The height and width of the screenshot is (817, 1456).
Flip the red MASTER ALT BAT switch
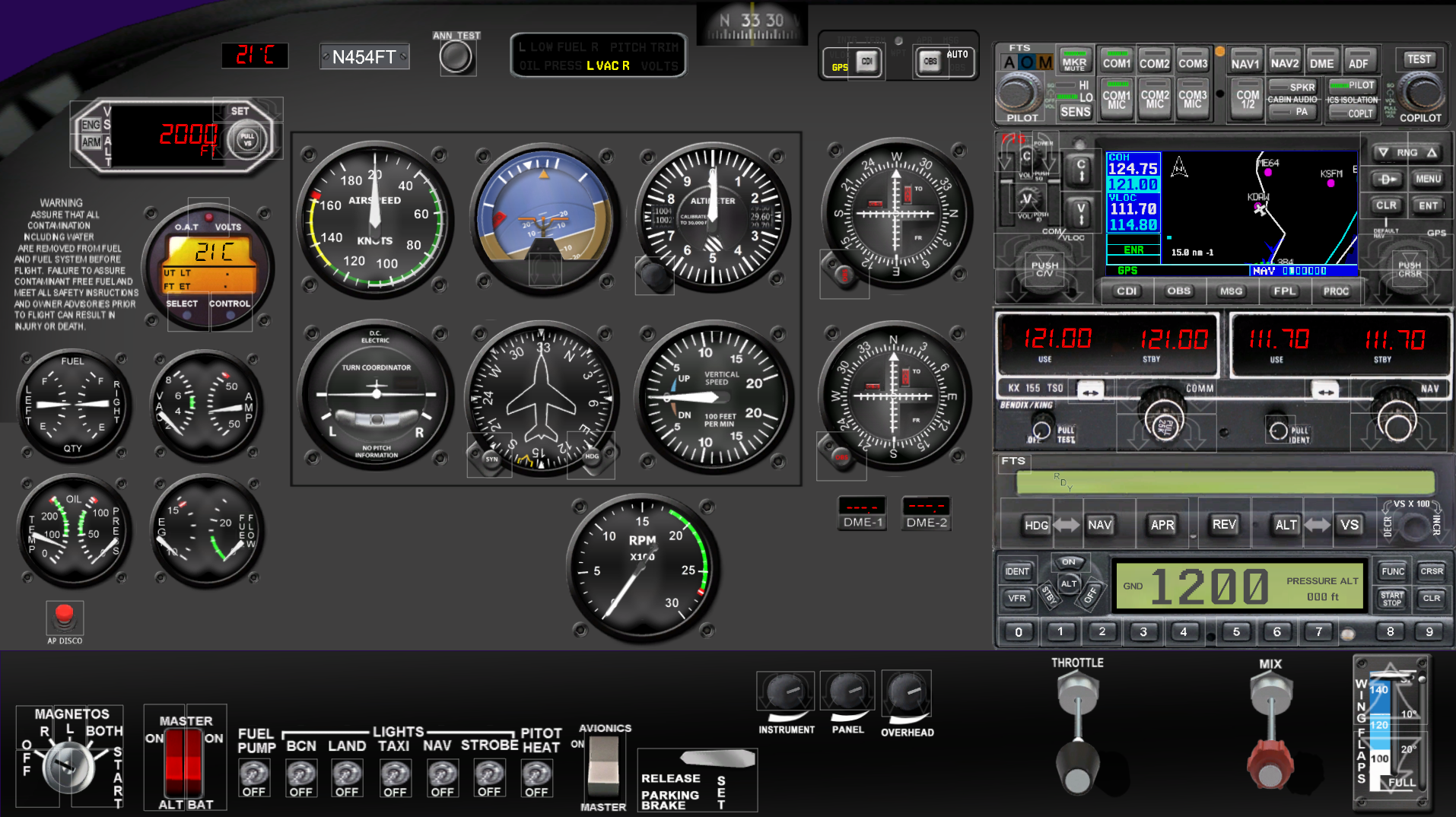click(x=185, y=762)
